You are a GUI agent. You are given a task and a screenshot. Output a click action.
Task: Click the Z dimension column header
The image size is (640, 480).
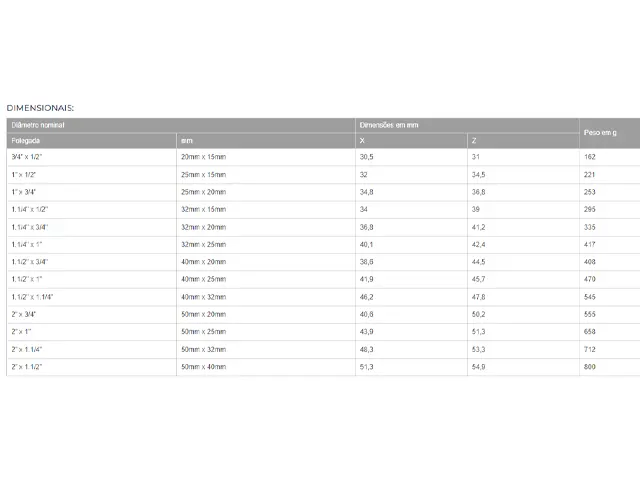(x=523, y=141)
